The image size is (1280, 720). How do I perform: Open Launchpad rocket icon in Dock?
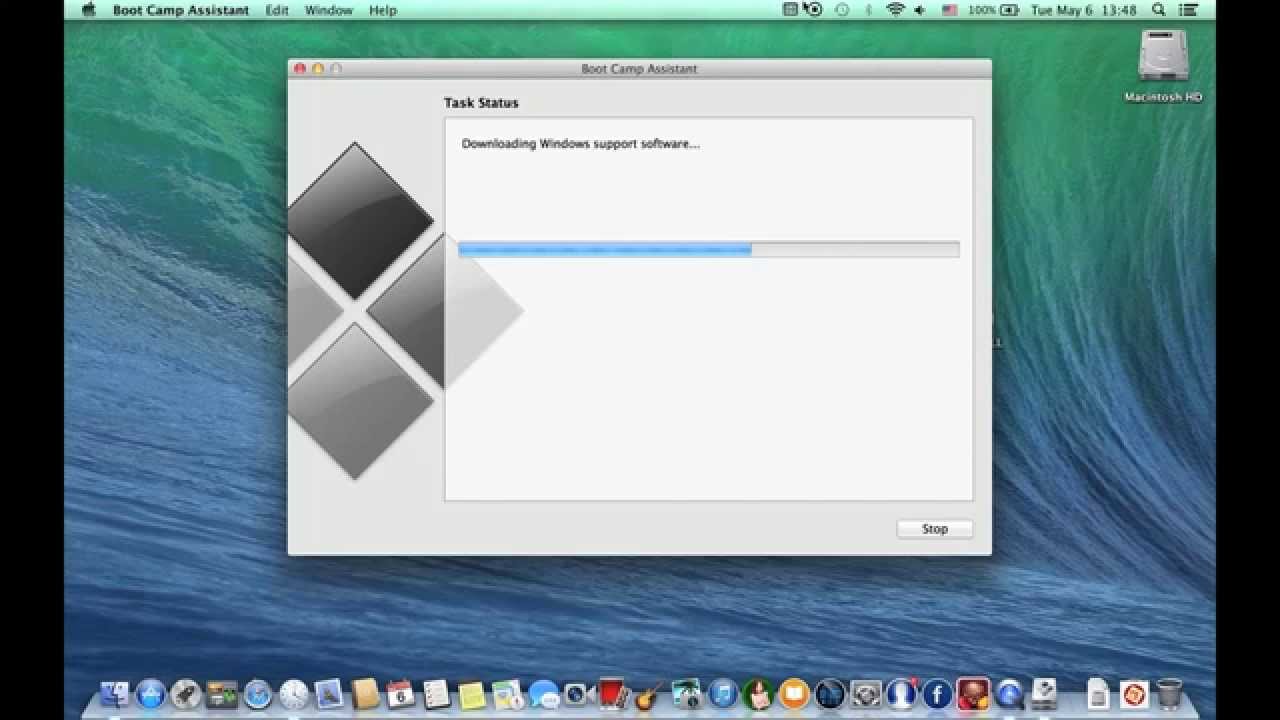186,694
